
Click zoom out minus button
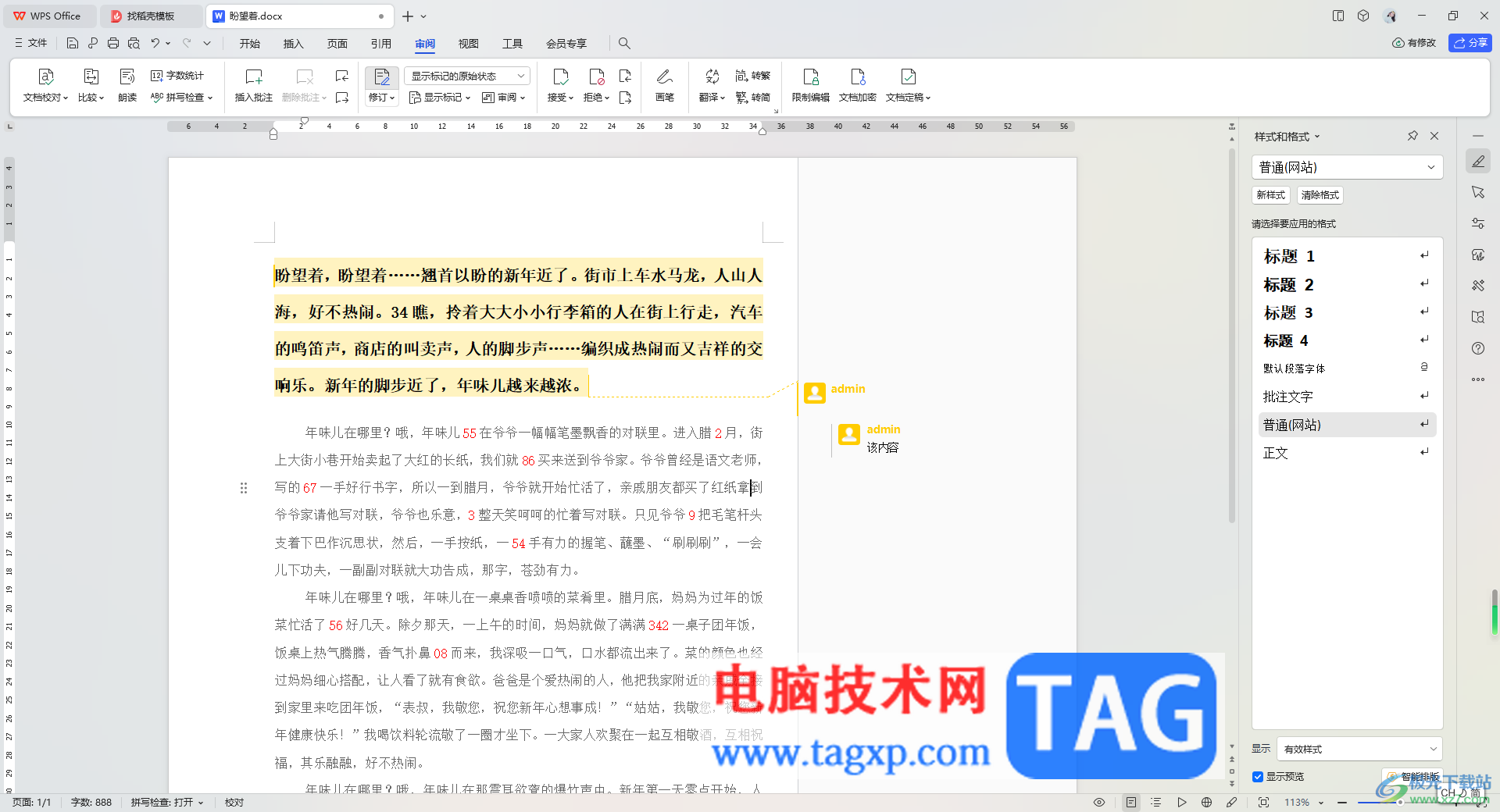(1342, 802)
